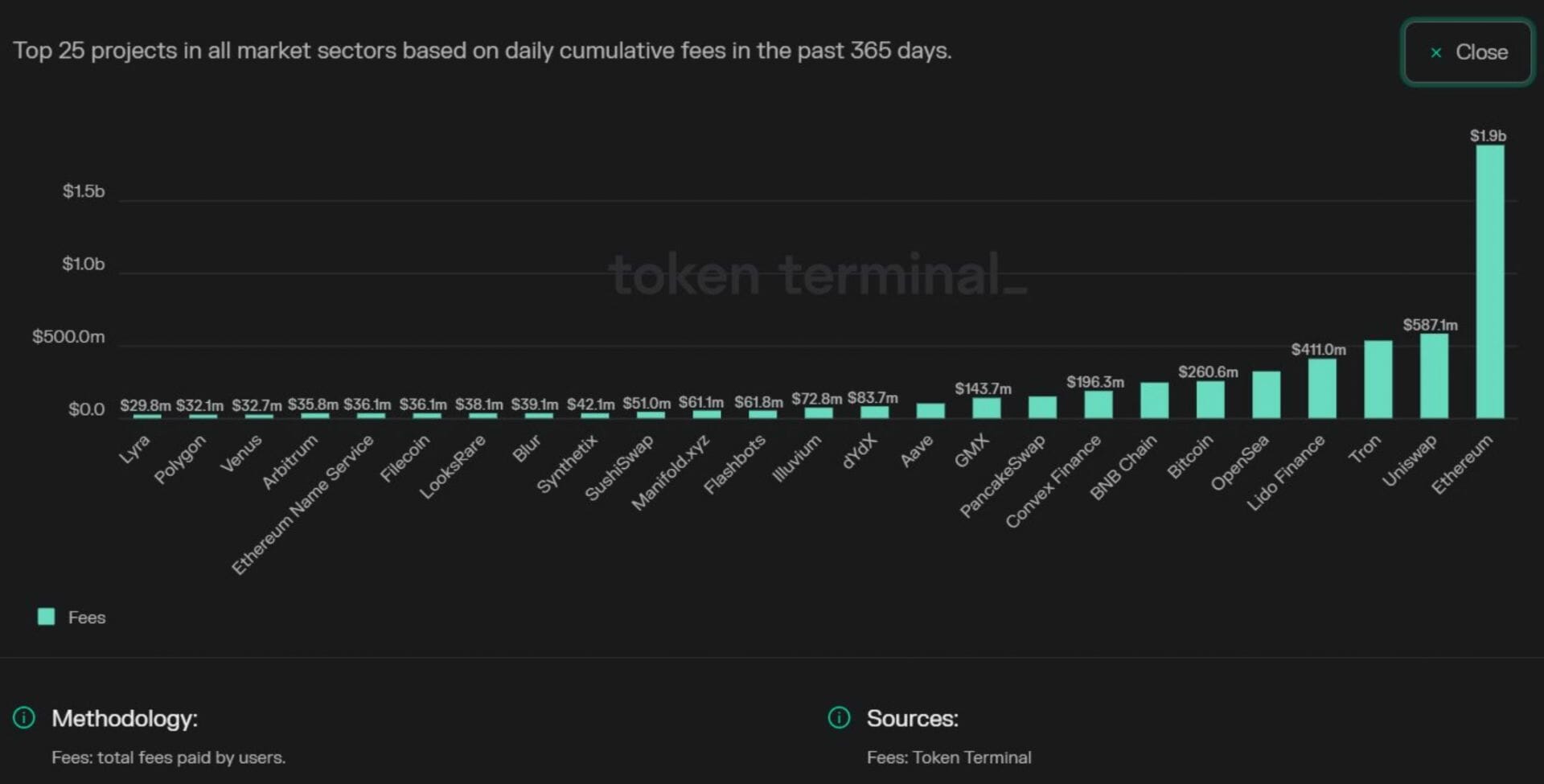Click the Tron bar
1544x784 pixels.
coord(1378,380)
